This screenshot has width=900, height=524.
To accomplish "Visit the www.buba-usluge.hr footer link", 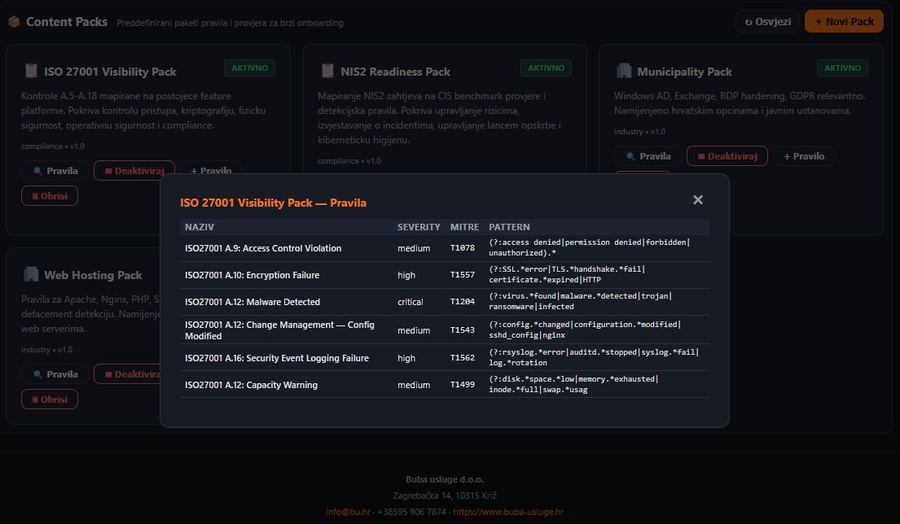I will (x=508, y=512).
